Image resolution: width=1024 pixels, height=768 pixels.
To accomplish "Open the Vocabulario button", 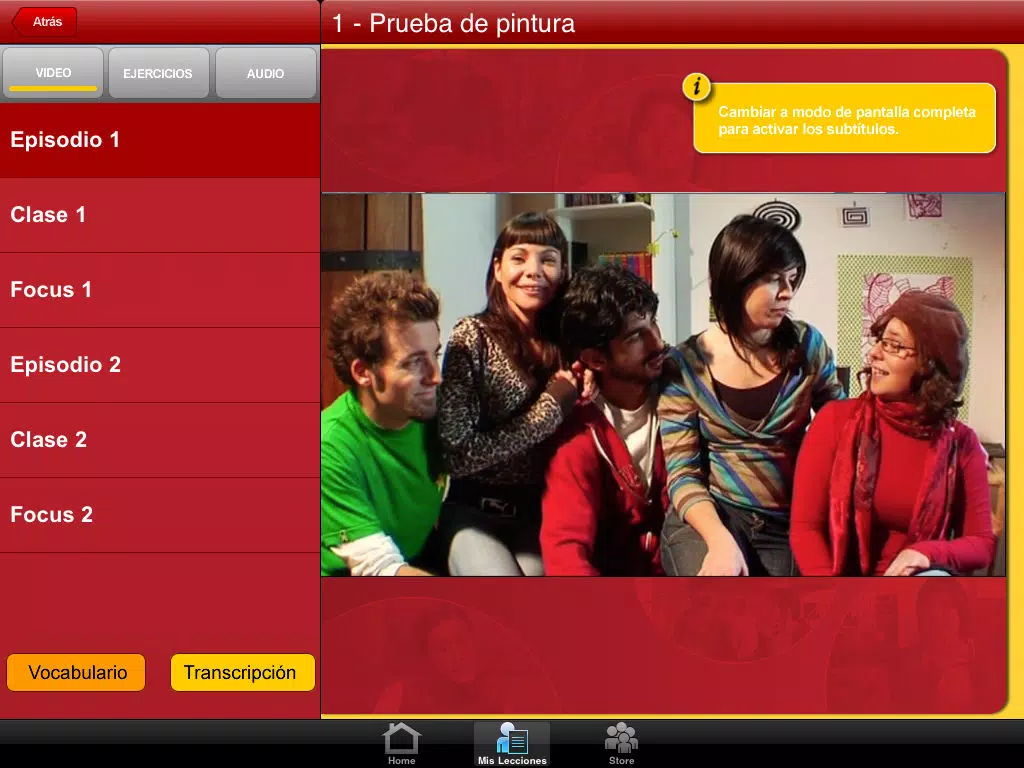I will coord(76,673).
